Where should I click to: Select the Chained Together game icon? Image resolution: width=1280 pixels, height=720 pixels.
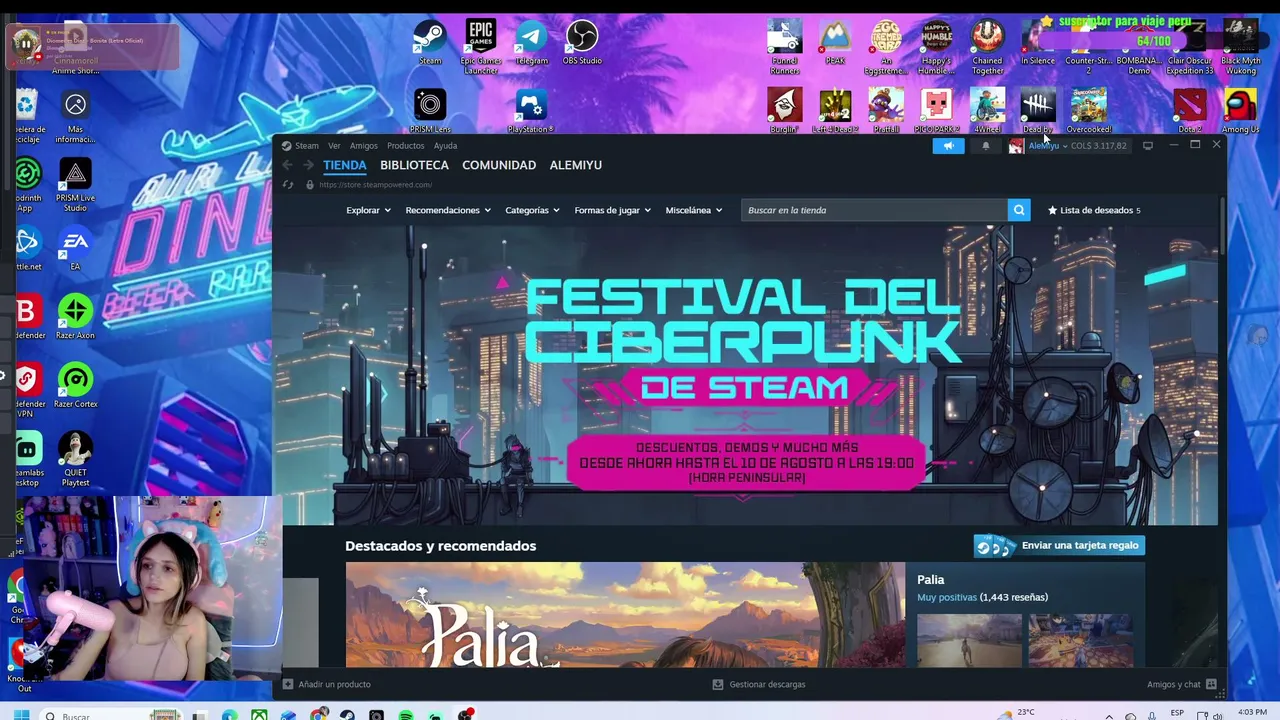(x=987, y=46)
